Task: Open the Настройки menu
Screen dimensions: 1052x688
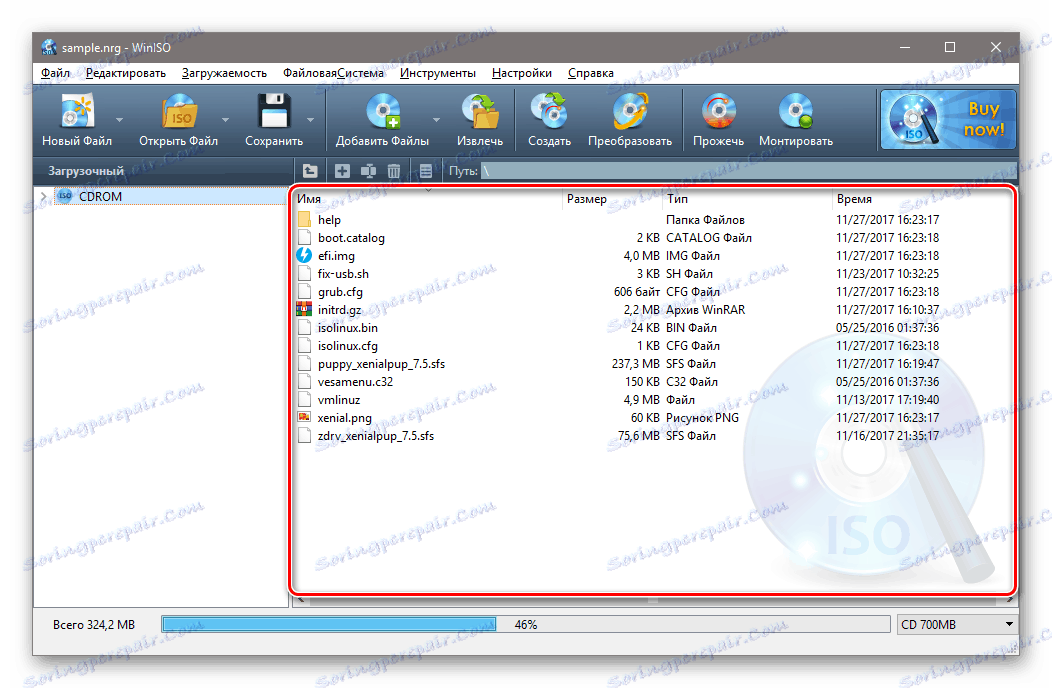Action: pos(521,73)
